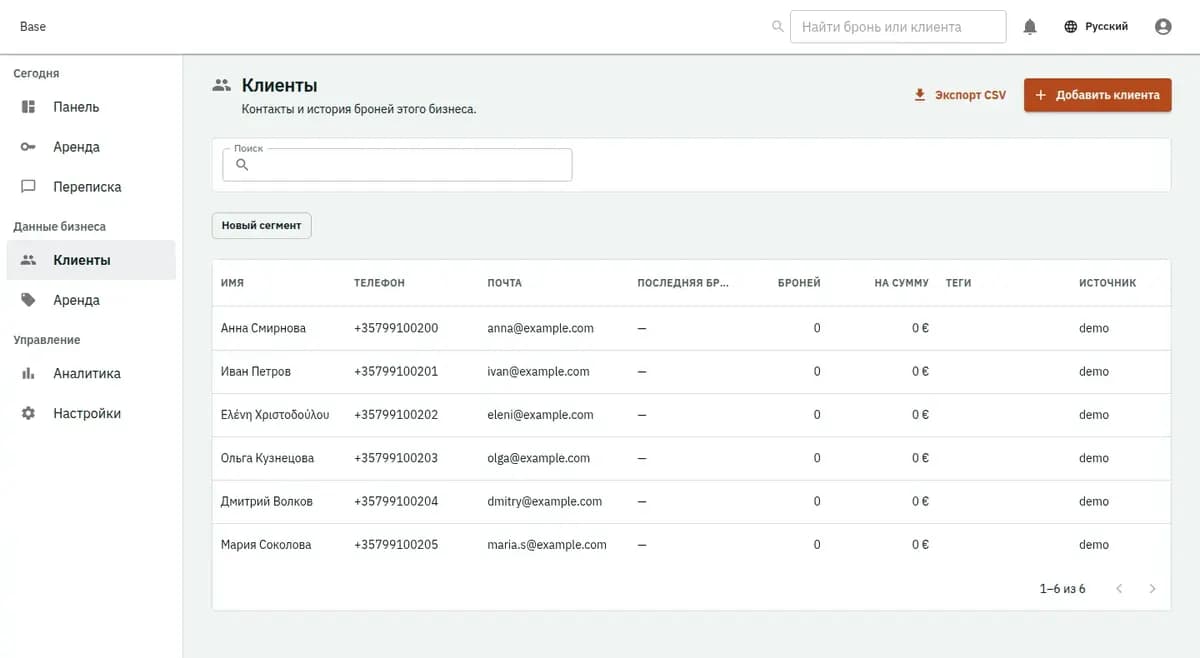1200x658 pixels.
Task: Select Клиенты in the sidebar
Action: tap(91, 260)
